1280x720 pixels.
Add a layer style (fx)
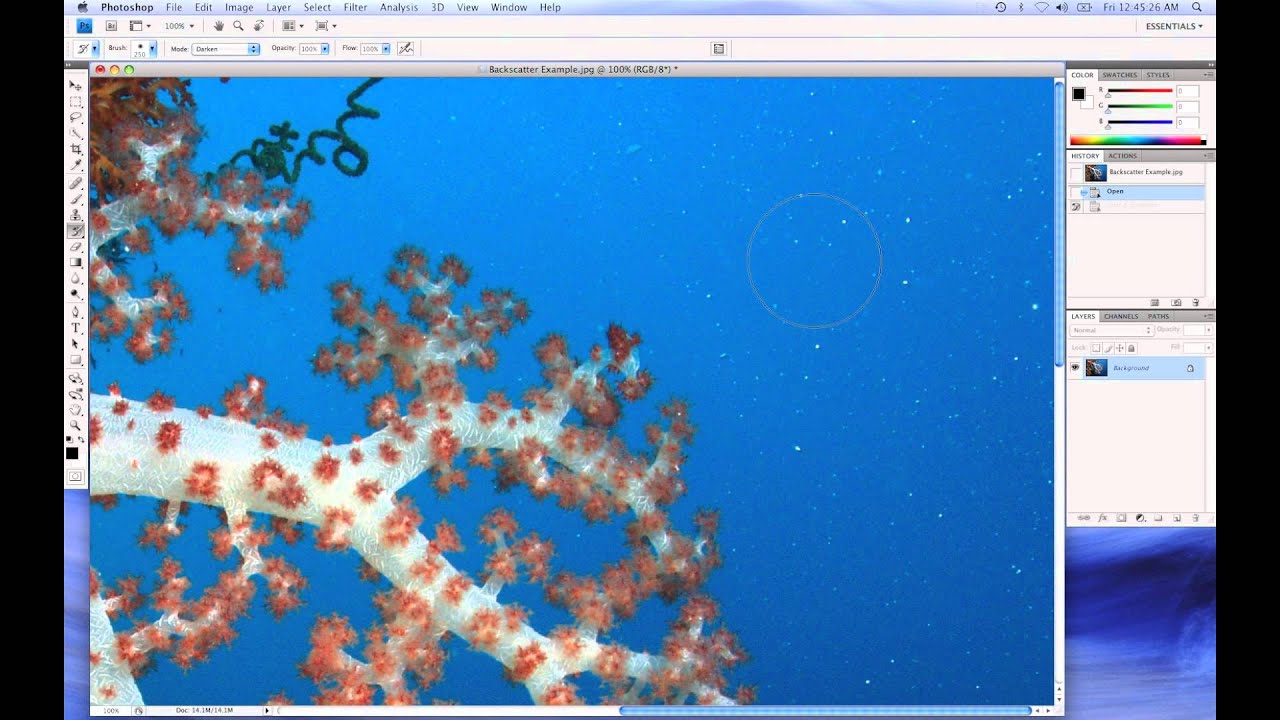tap(1103, 518)
